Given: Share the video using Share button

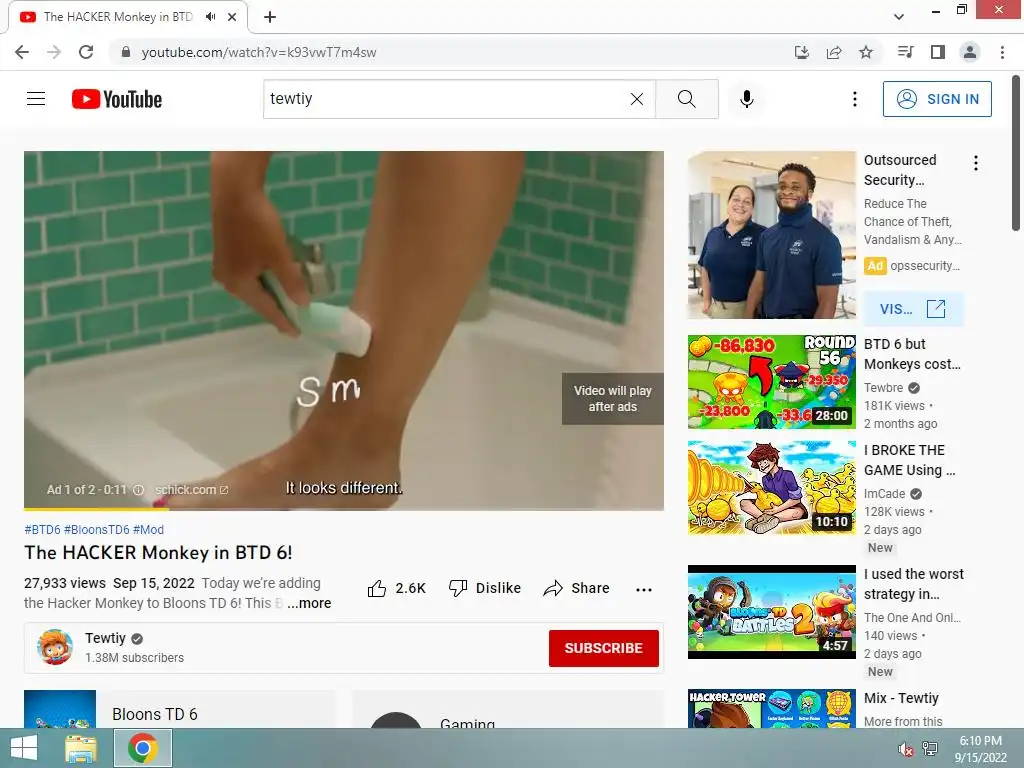Looking at the screenshot, I should coord(577,588).
